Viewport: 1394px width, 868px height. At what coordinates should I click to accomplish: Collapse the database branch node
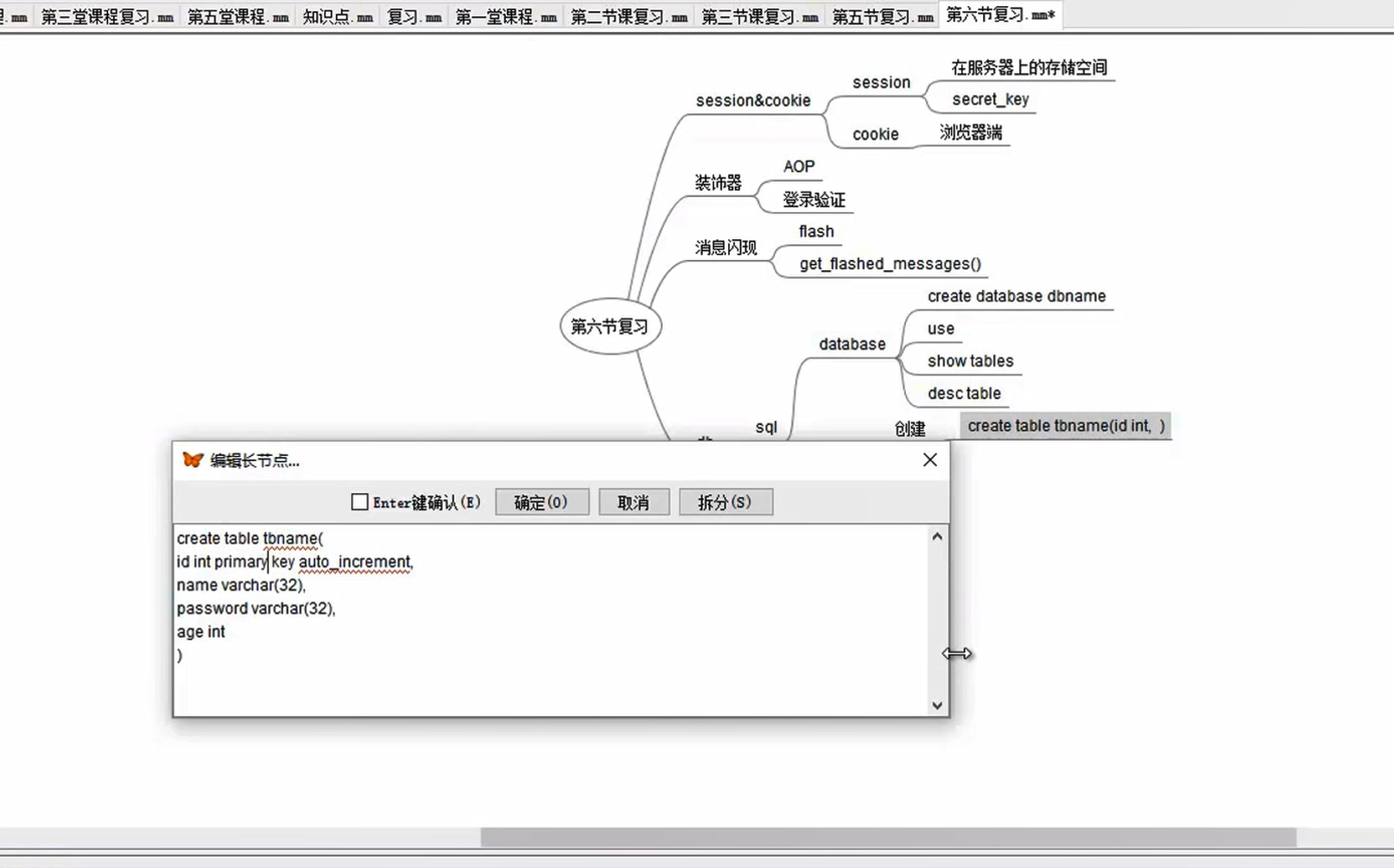point(852,344)
